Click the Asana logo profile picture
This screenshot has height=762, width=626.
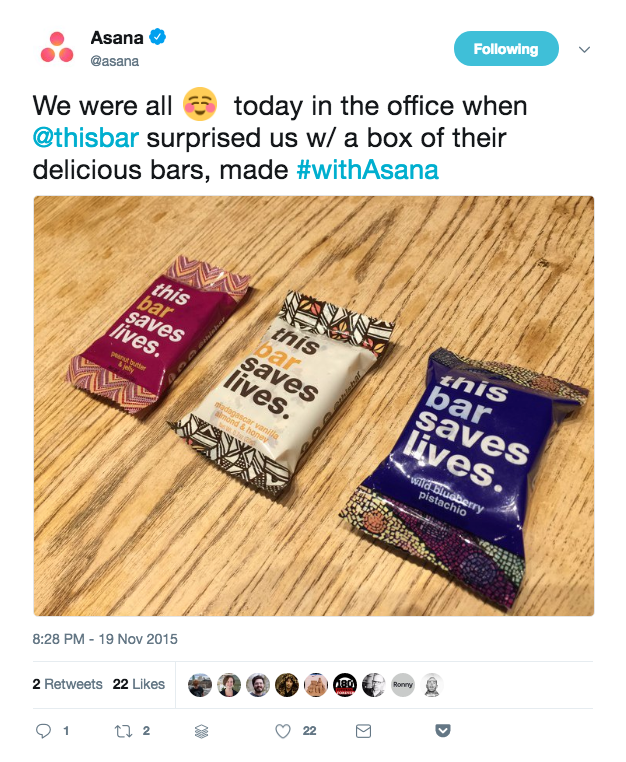[56, 47]
